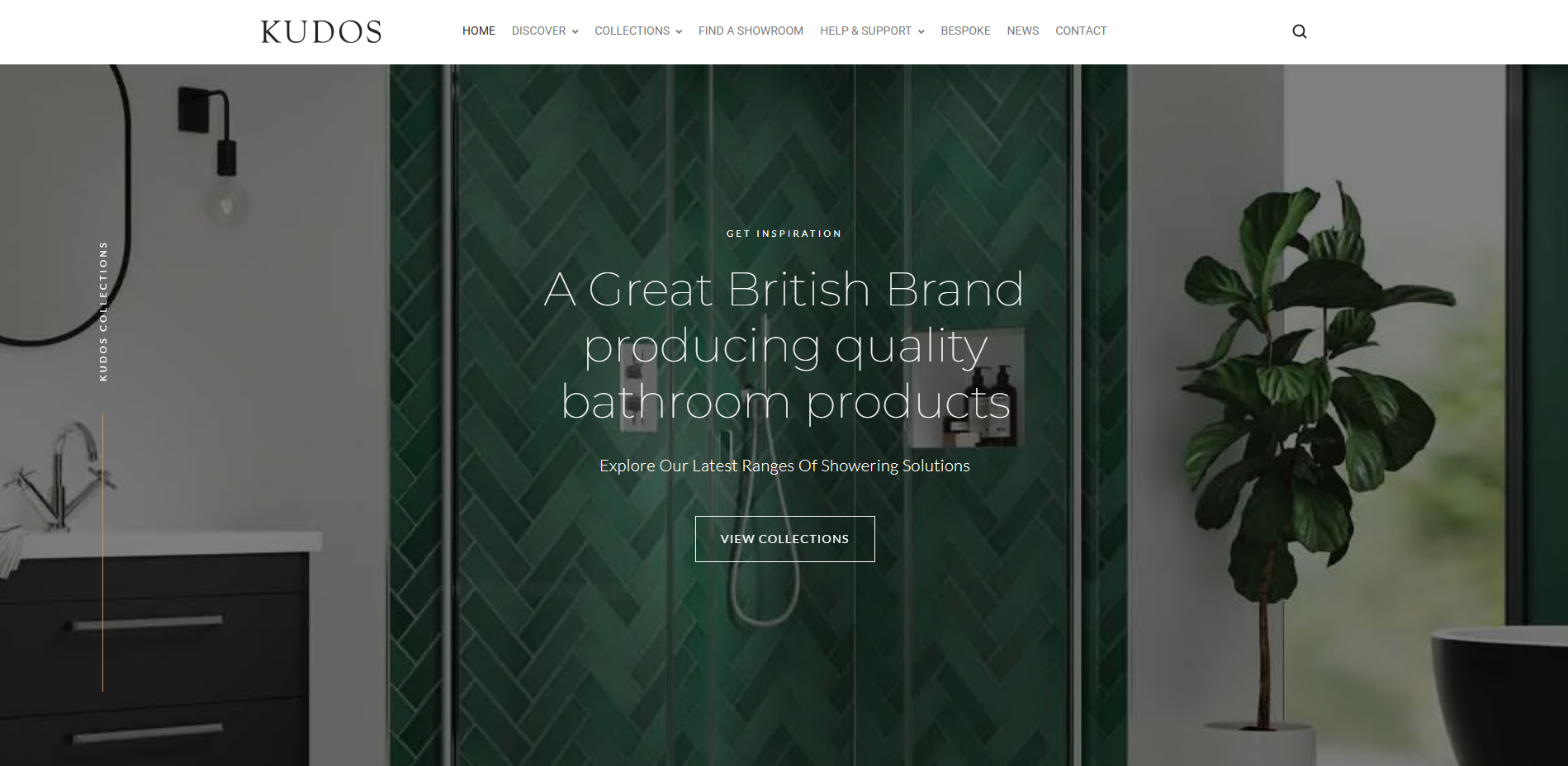Go to the CONTACT link
The image size is (1568, 766).
click(x=1081, y=31)
